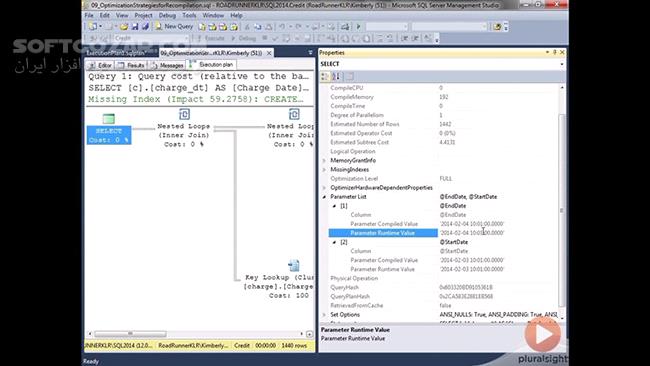The image size is (650, 366).
Task: Click the zoom button beside the plan scrollbar
Action: coord(310,334)
